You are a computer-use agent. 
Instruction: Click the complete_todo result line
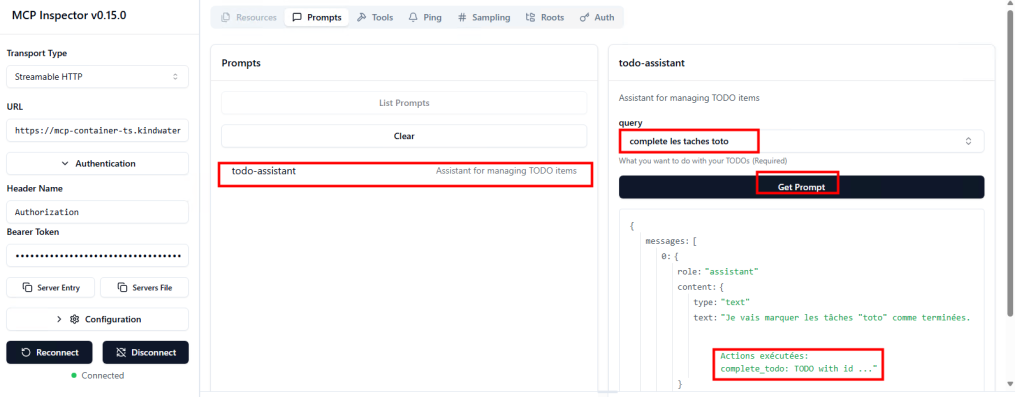pyautogui.click(x=800, y=369)
